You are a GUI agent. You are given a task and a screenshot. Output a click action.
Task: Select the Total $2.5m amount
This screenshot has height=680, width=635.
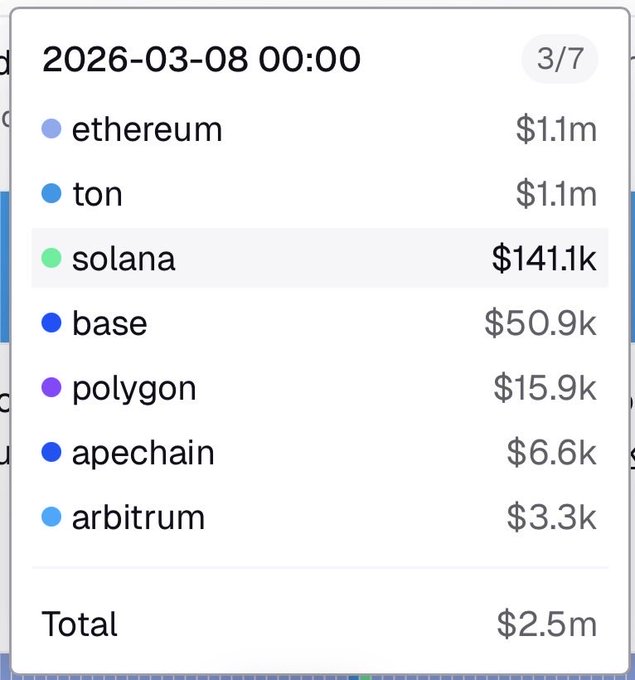547,624
